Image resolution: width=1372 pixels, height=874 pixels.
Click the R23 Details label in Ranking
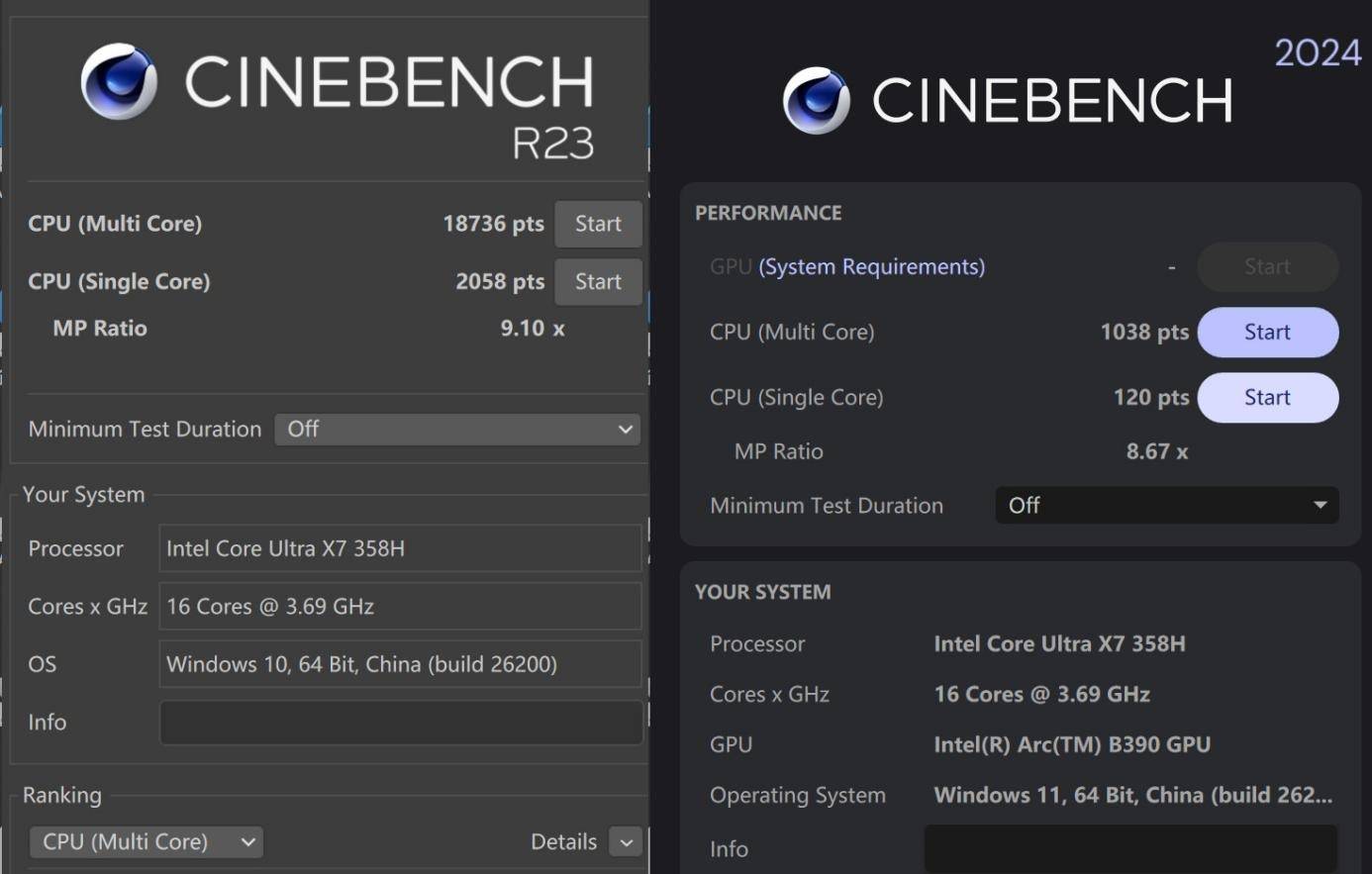[x=563, y=841]
